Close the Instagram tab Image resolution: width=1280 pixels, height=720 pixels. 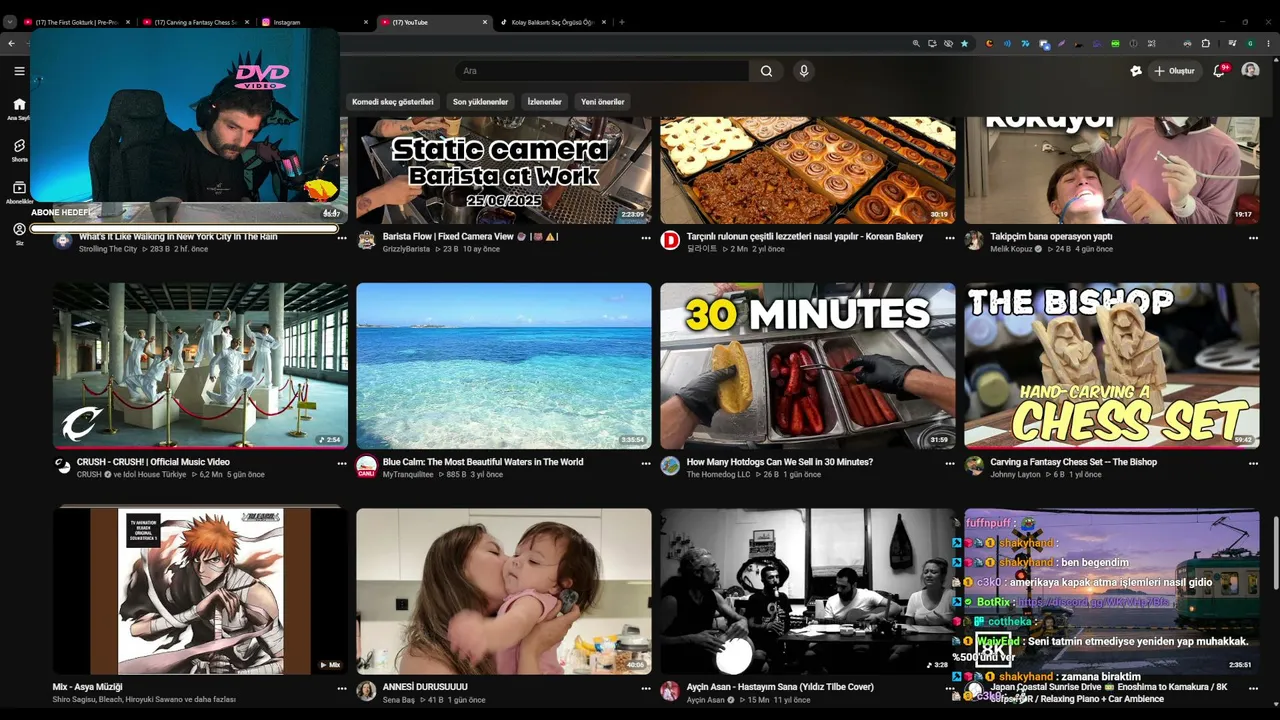[x=366, y=22]
